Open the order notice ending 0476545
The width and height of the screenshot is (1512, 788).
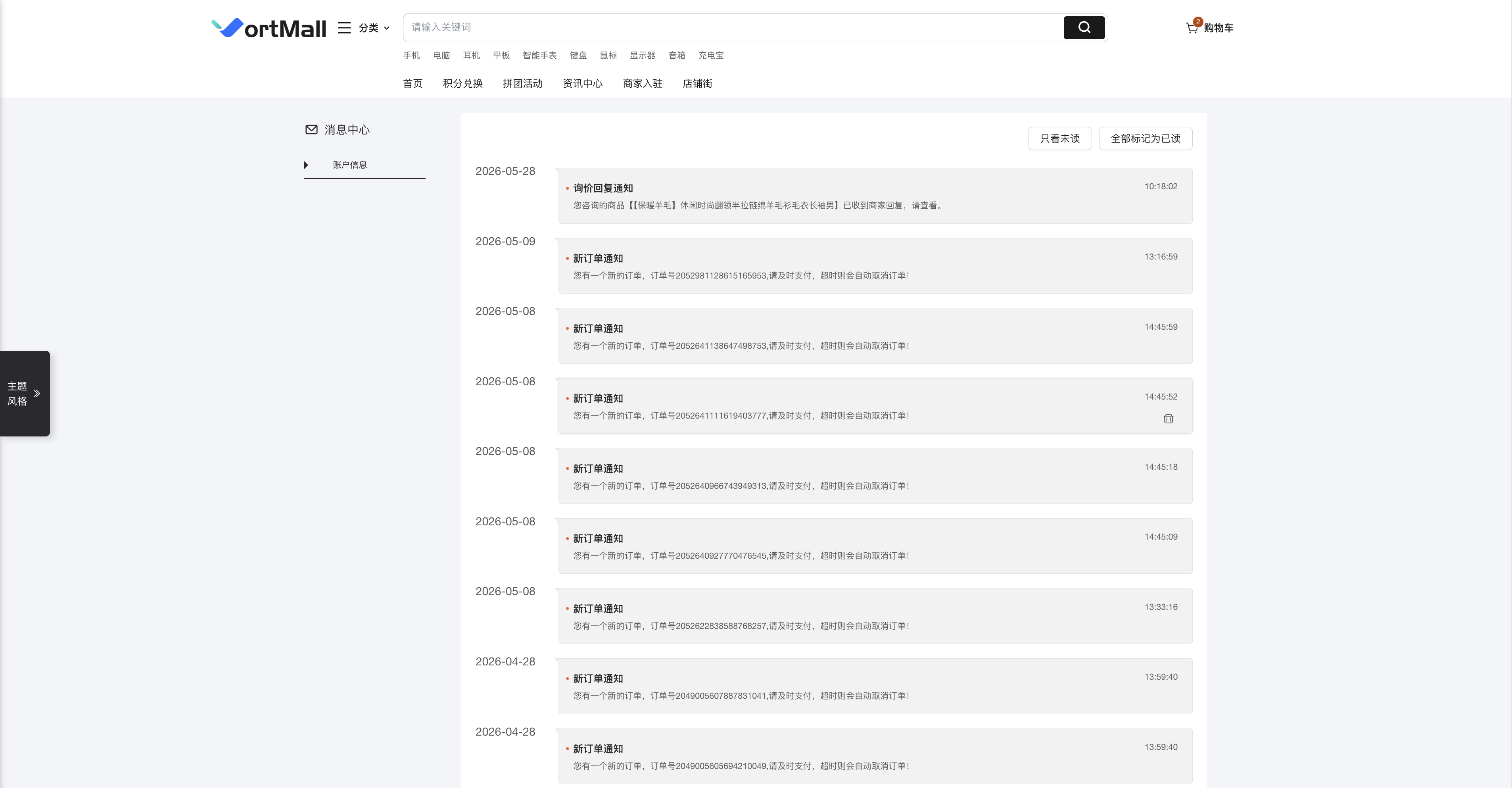click(x=875, y=546)
